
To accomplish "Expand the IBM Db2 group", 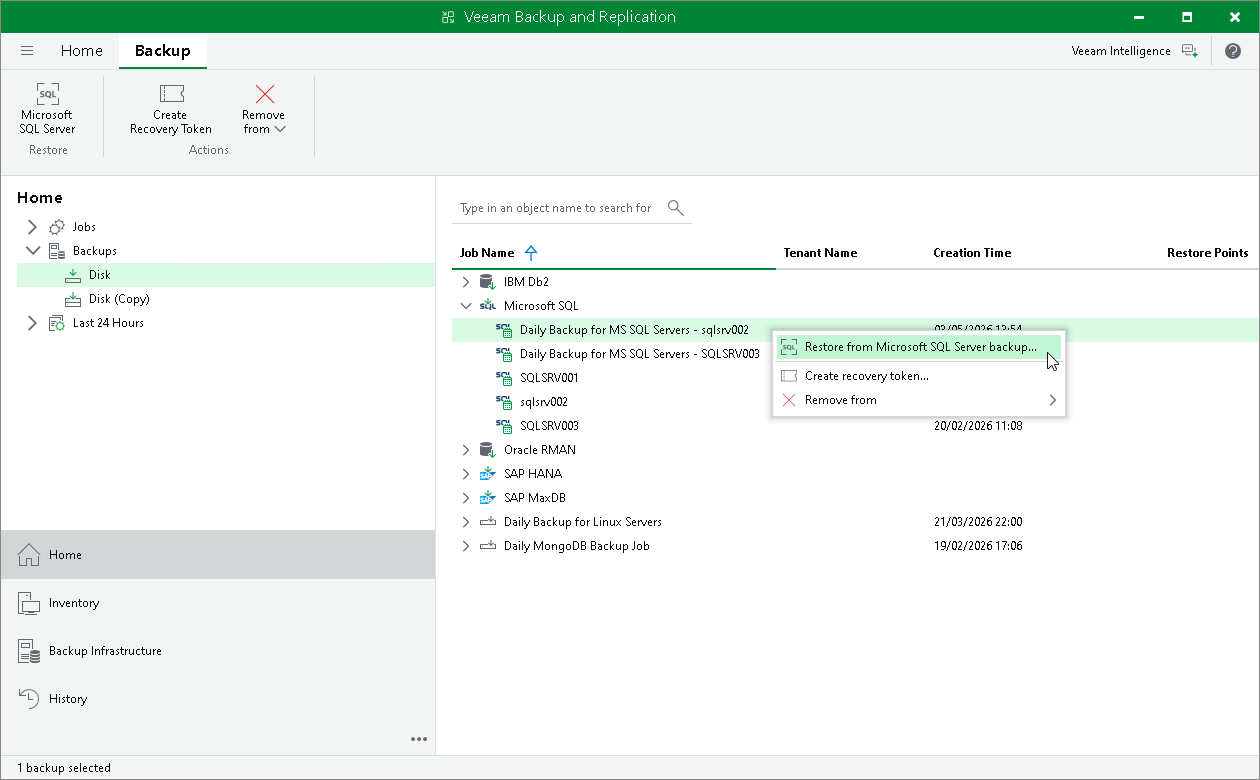I will click(465, 282).
